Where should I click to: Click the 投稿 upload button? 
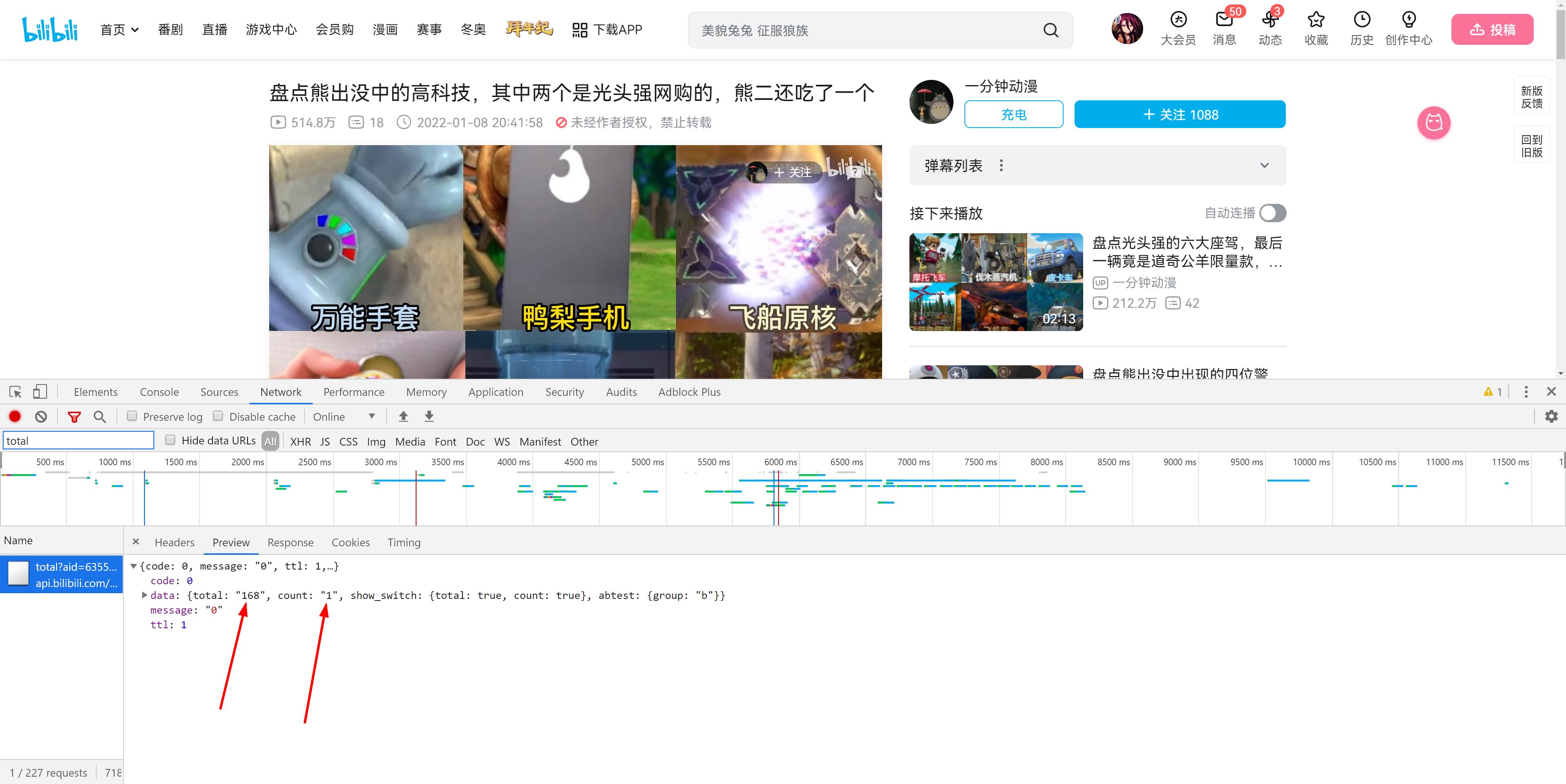tap(1492, 29)
